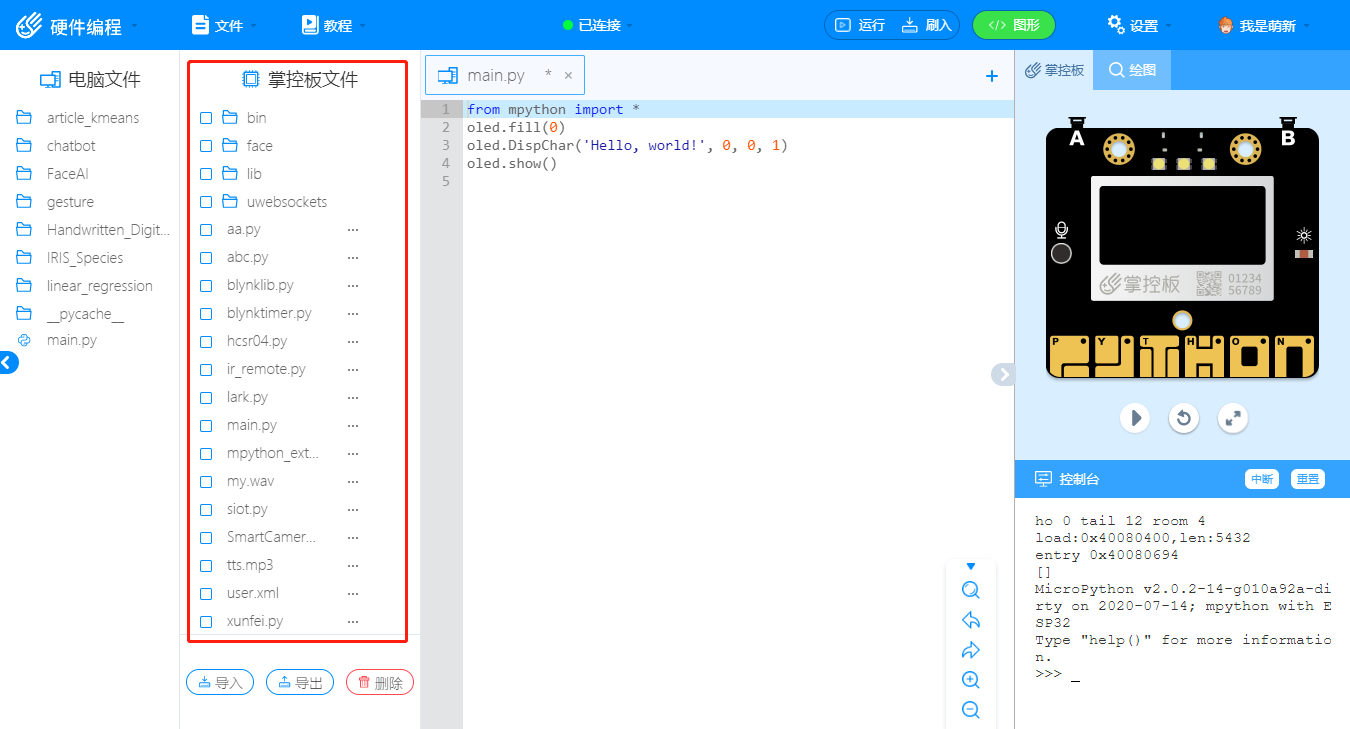1350x729 pixels.
Task: Open more options for ir_remote.py
Action: [x=352, y=370]
